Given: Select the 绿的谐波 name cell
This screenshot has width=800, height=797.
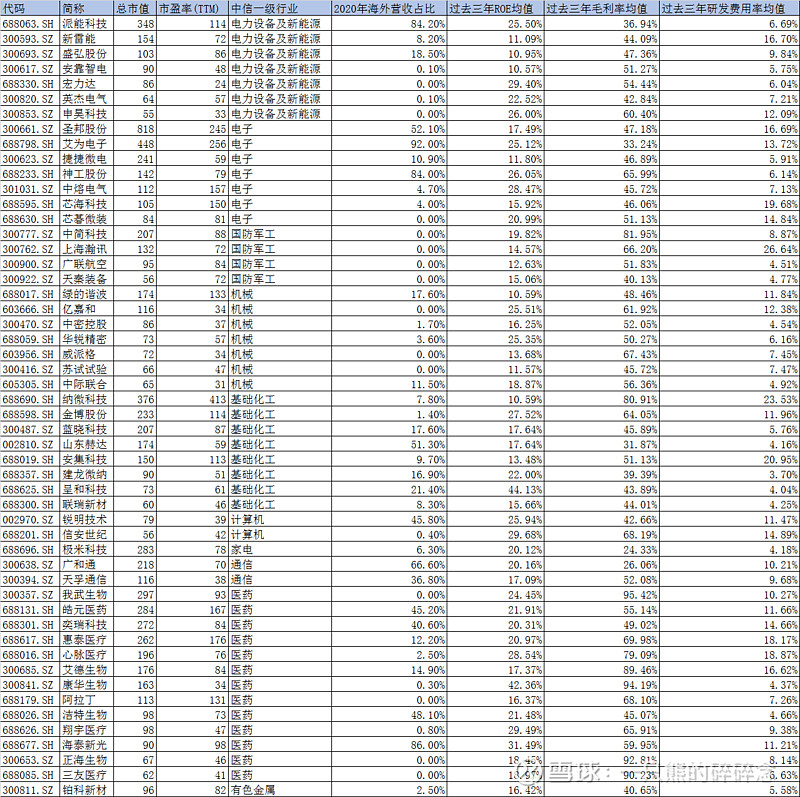Looking at the screenshot, I should tap(85, 294).
